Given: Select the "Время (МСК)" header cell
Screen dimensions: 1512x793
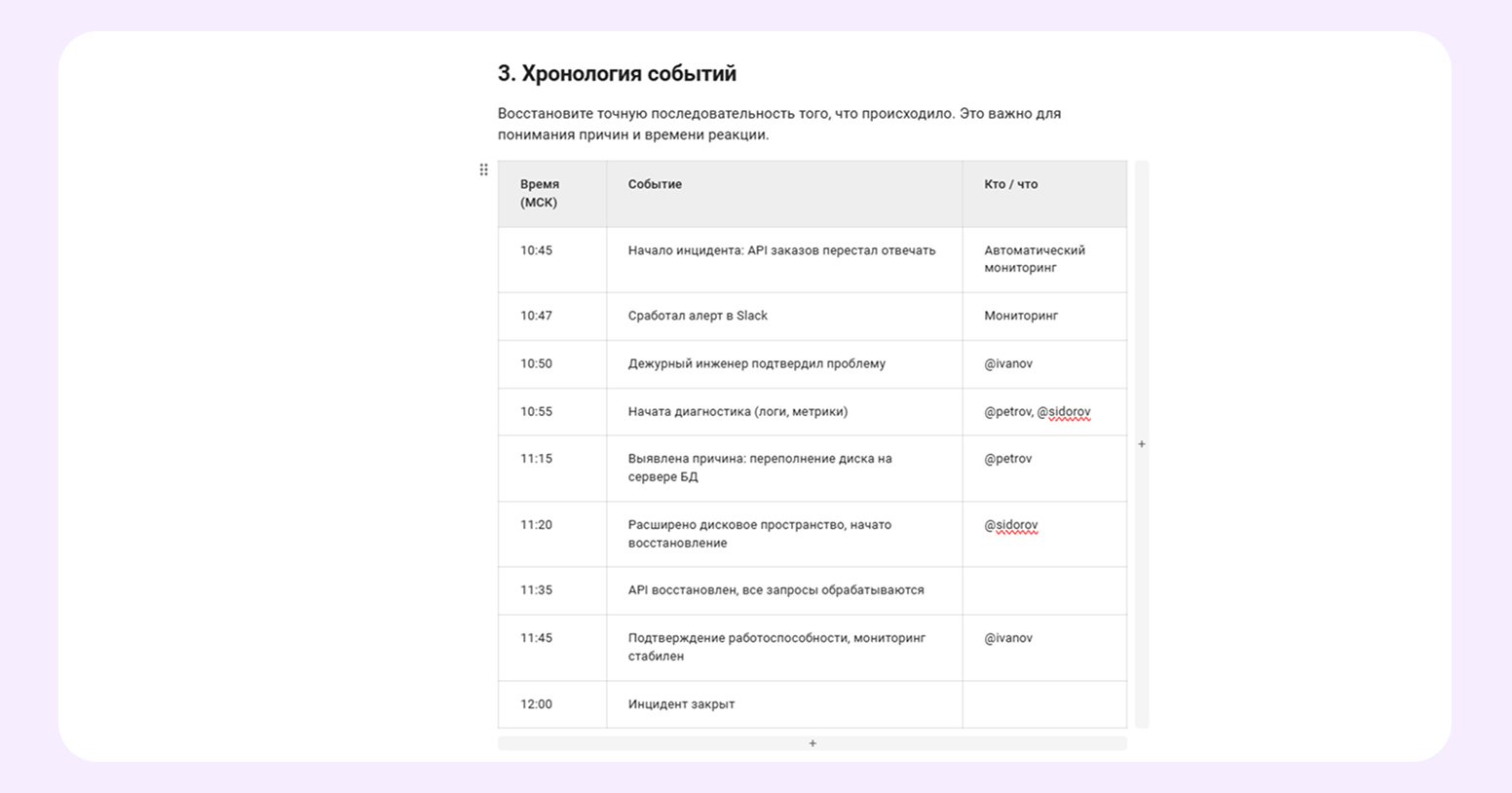Looking at the screenshot, I should click(x=551, y=194).
